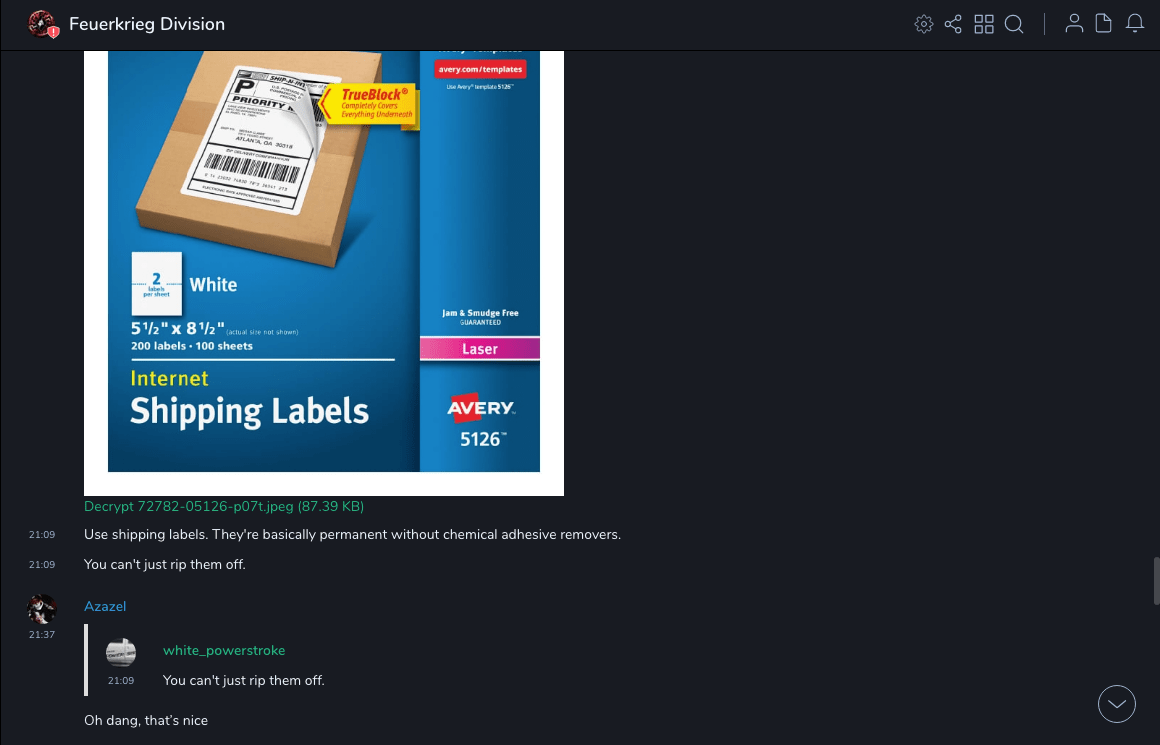
Task: Click Azazel's username
Action: point(105,606)
